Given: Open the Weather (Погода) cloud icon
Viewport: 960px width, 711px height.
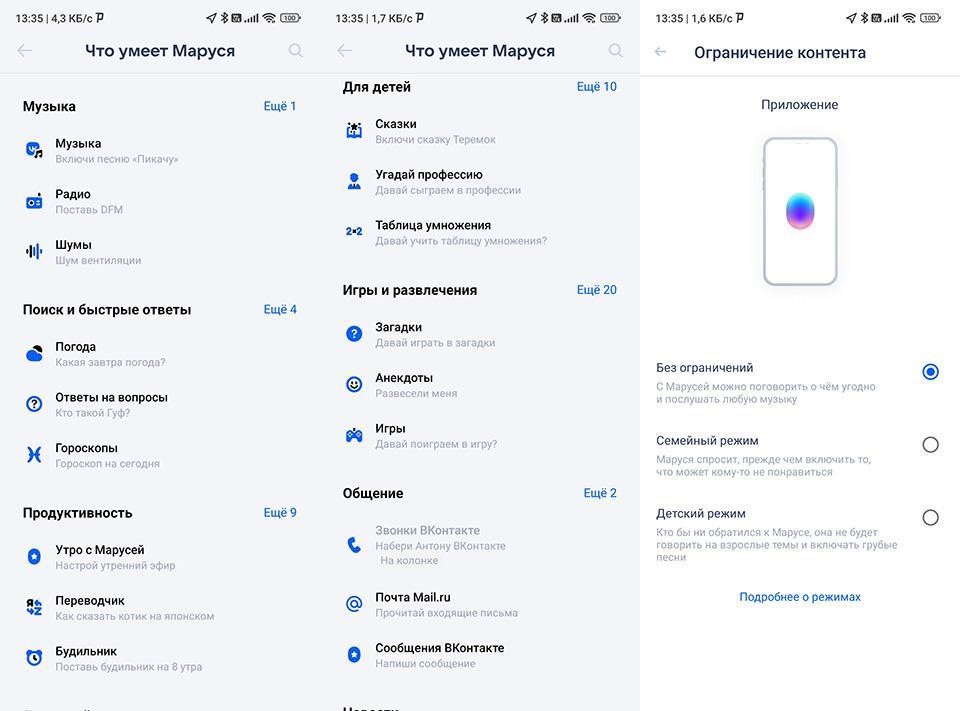Looking at the screenshot, I should pos(34,354).
